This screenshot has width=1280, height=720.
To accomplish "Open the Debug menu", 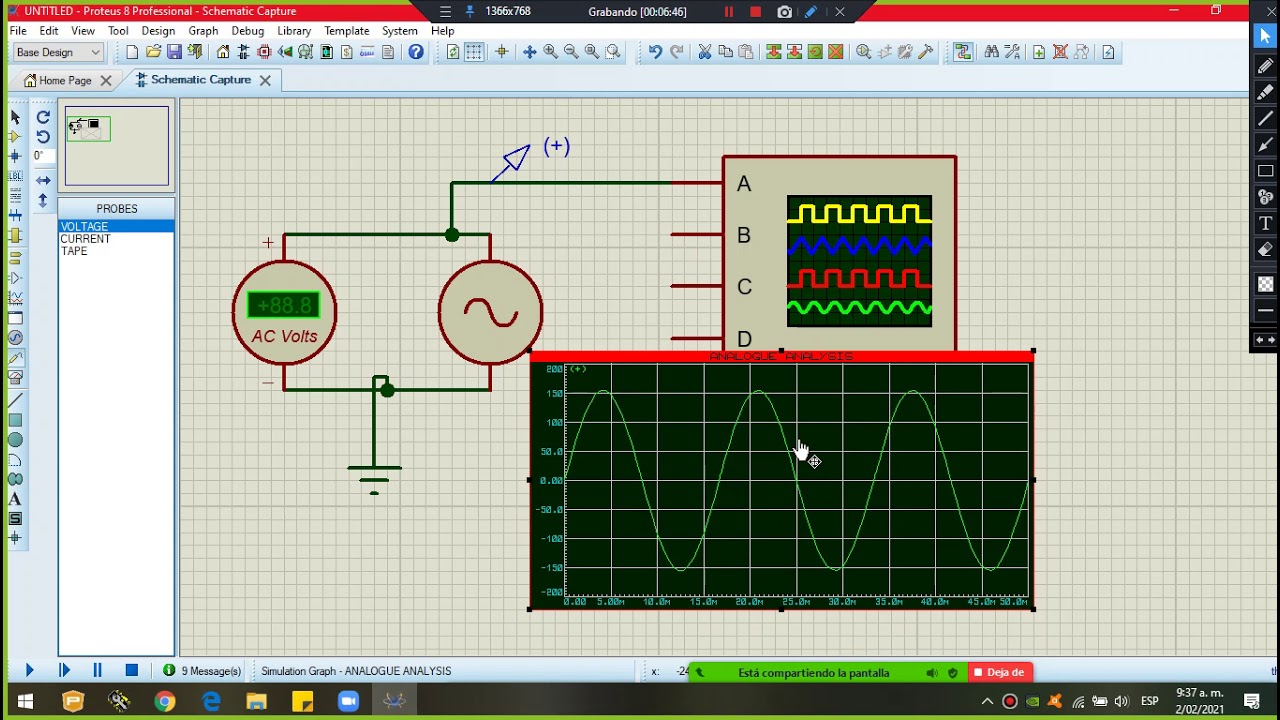I will (x=248, y=31).
